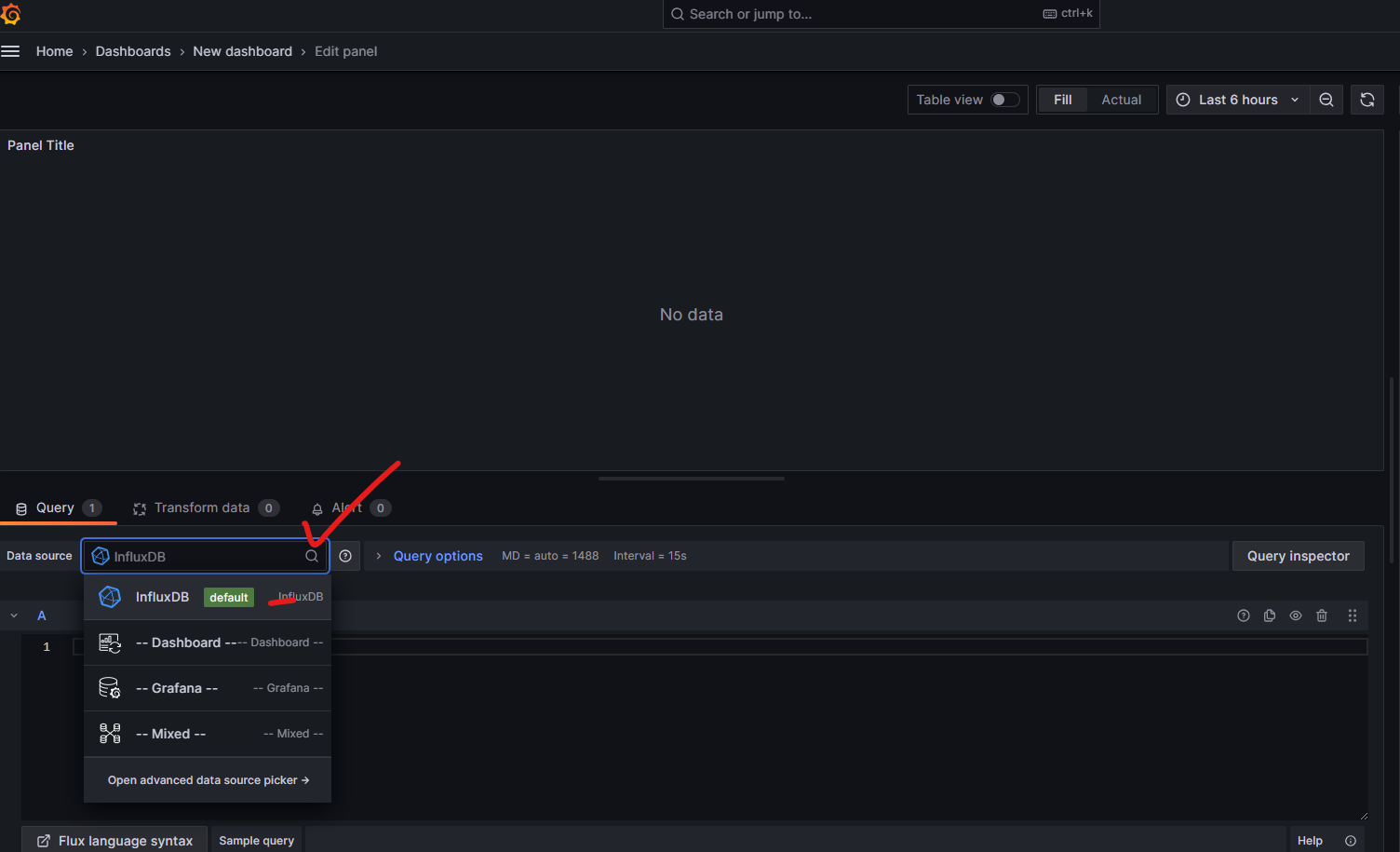
Task: Open the Grafana home logo
Action: coord(10,14)
